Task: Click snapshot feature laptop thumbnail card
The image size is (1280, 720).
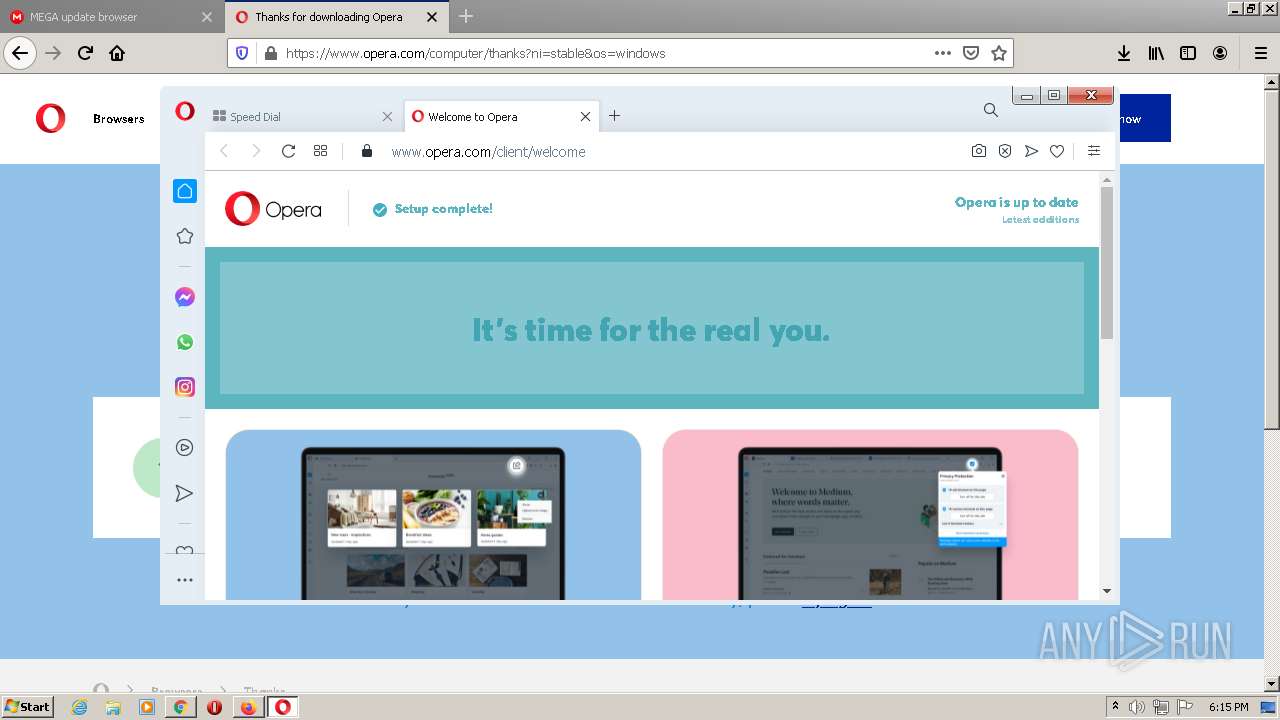Action: tap(433, 515)
